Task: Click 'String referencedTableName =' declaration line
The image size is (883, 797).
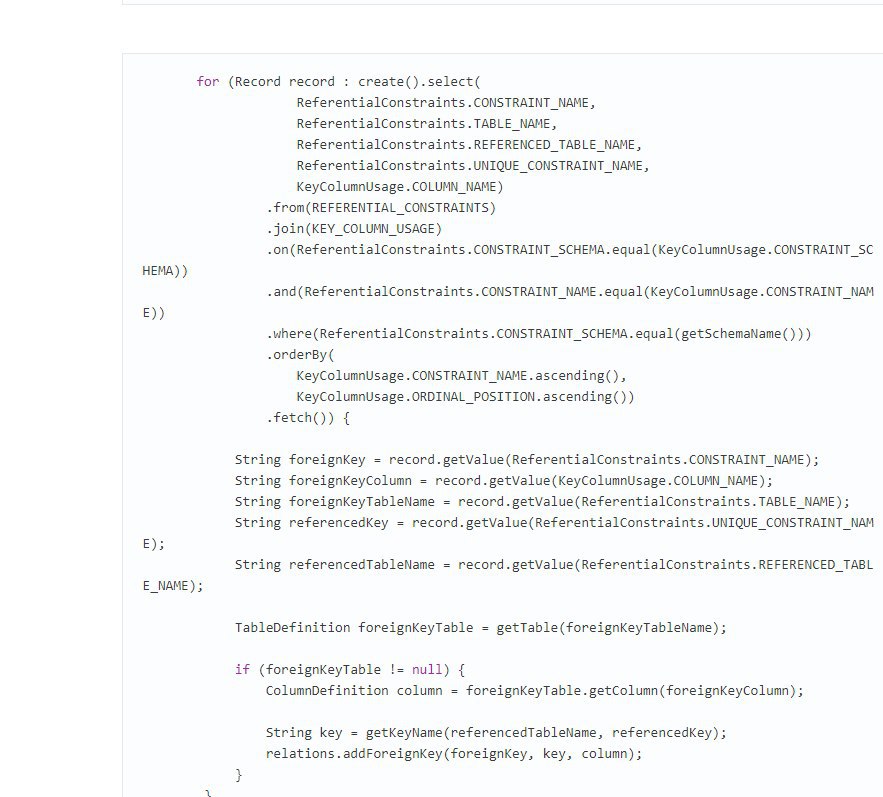Action: 554,565
